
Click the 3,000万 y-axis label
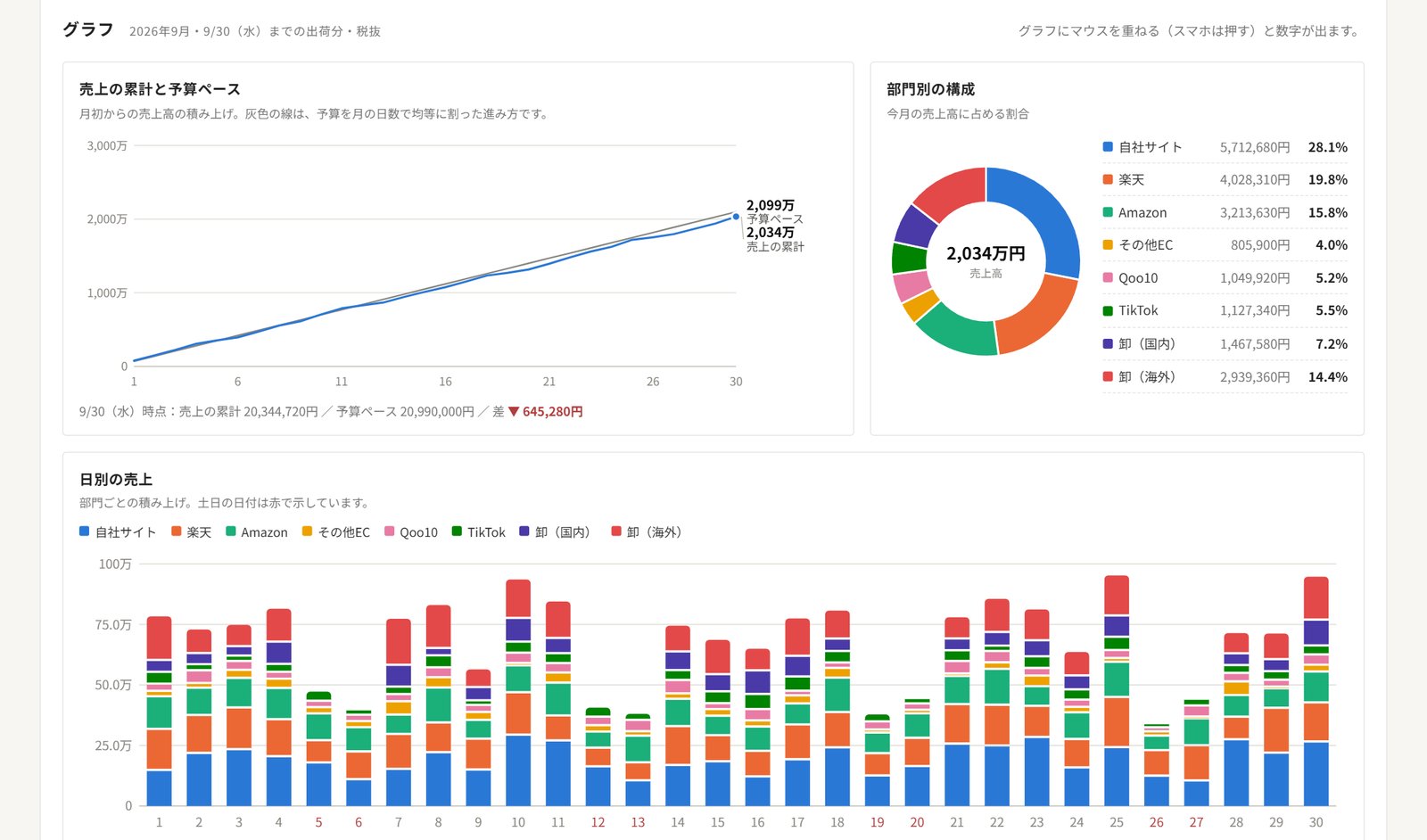(107, 145)
